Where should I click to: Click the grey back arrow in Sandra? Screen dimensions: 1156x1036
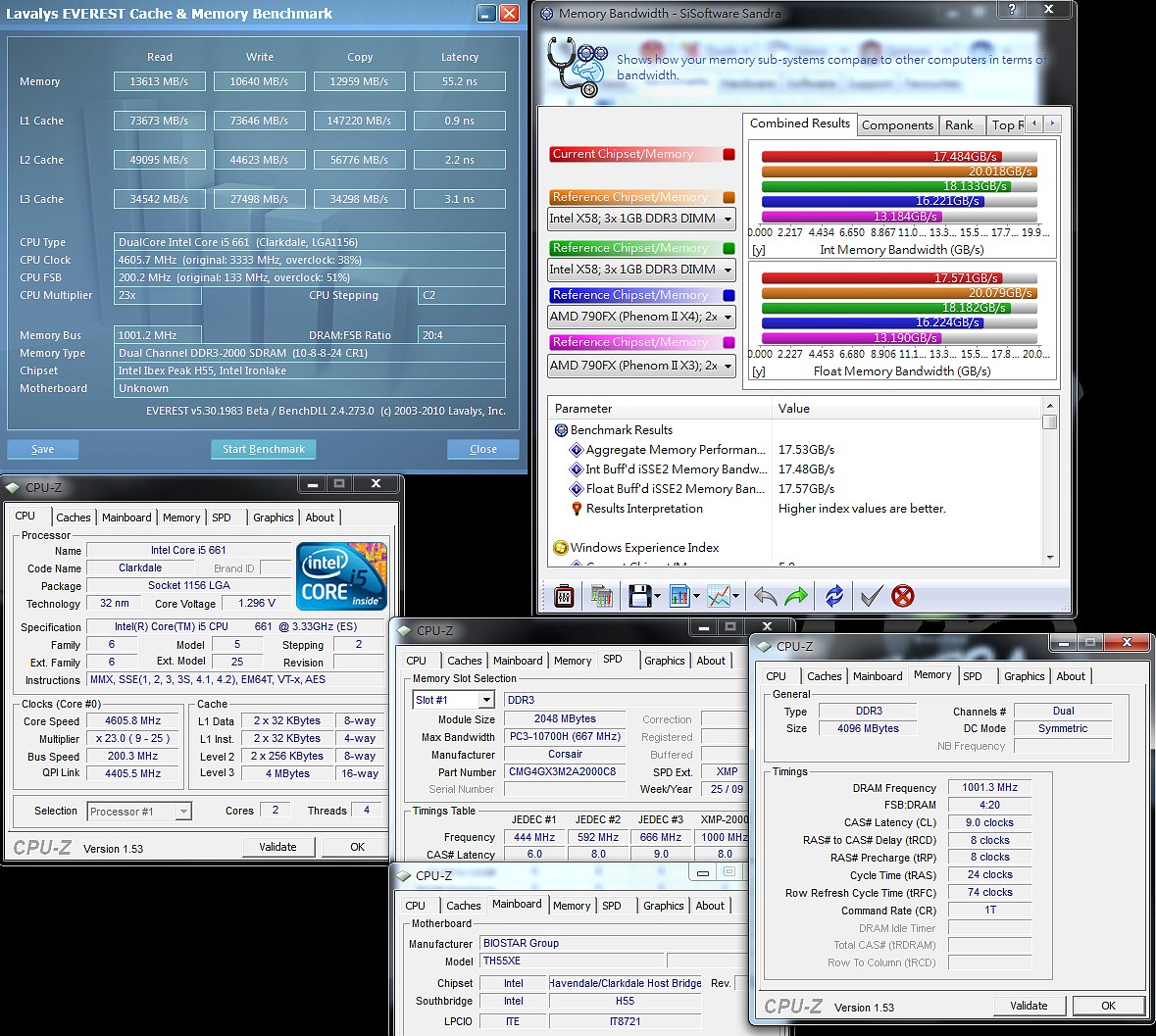[x=765, y=595]
